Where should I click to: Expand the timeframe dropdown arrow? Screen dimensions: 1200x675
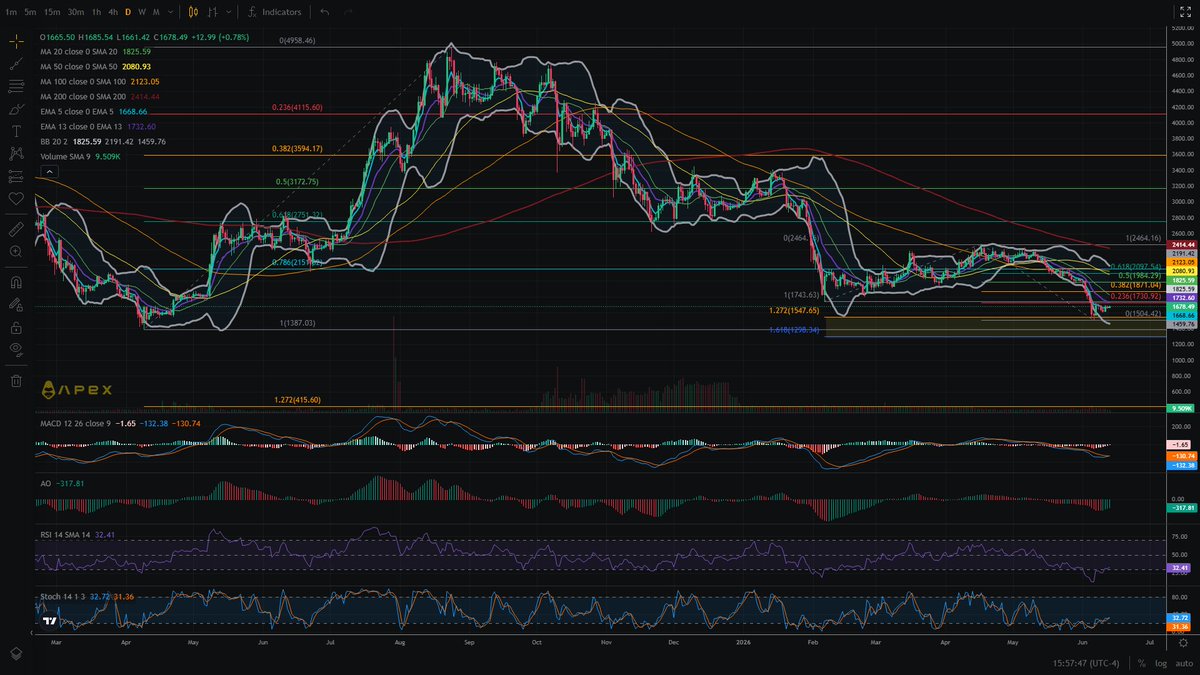point(170,12)
